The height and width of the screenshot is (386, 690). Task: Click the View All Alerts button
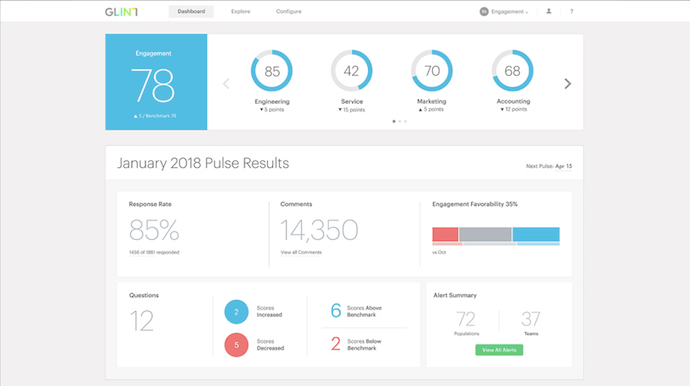[x=499, y=350]
